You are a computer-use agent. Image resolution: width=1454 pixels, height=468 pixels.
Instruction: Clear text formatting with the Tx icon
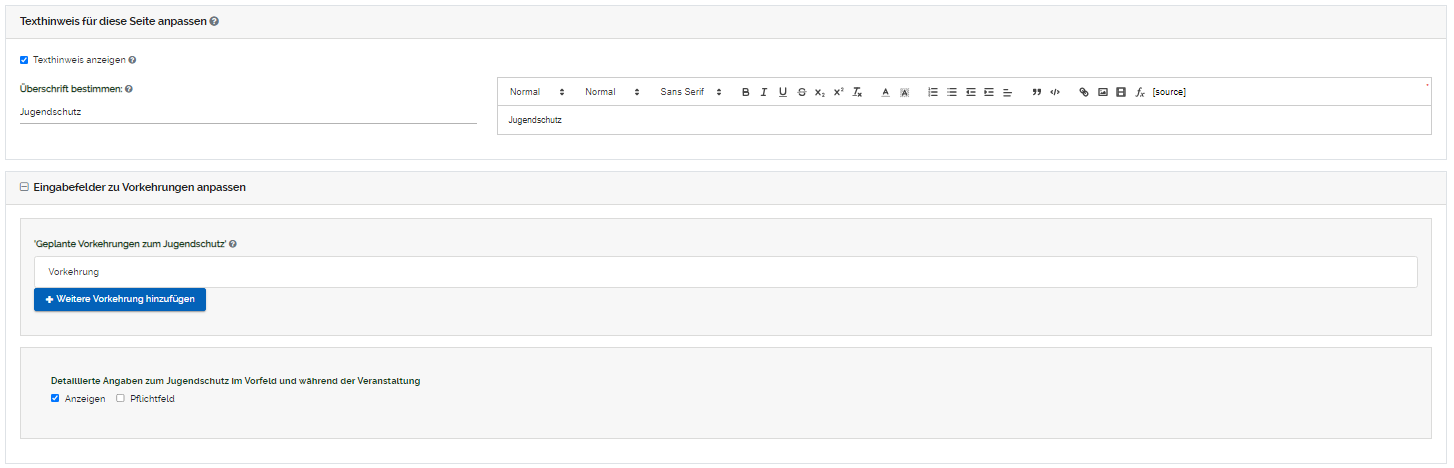pos(857,92)
